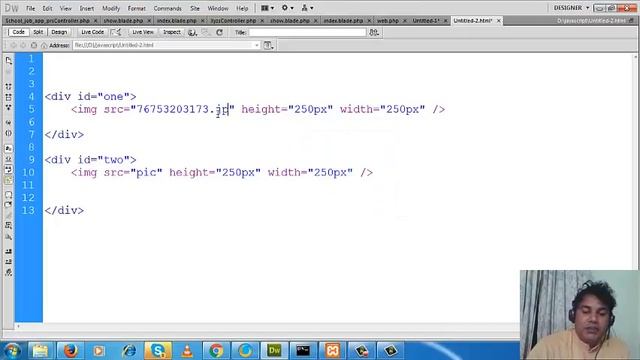Click the Collapse Selection icon
The image size is (640, 360).
pyautogui.click(x=9, y=97)
